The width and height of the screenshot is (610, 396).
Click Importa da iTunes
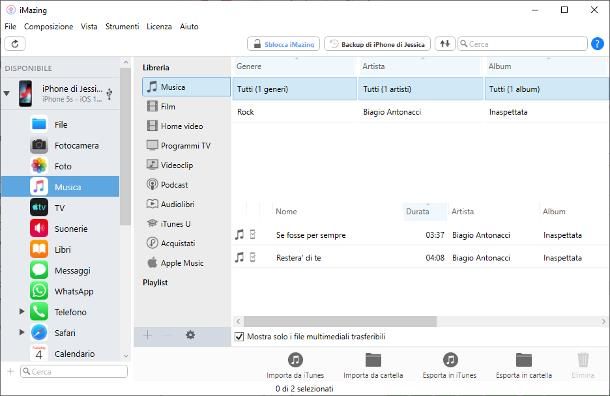pyautogui.click(x=295, y=365)
